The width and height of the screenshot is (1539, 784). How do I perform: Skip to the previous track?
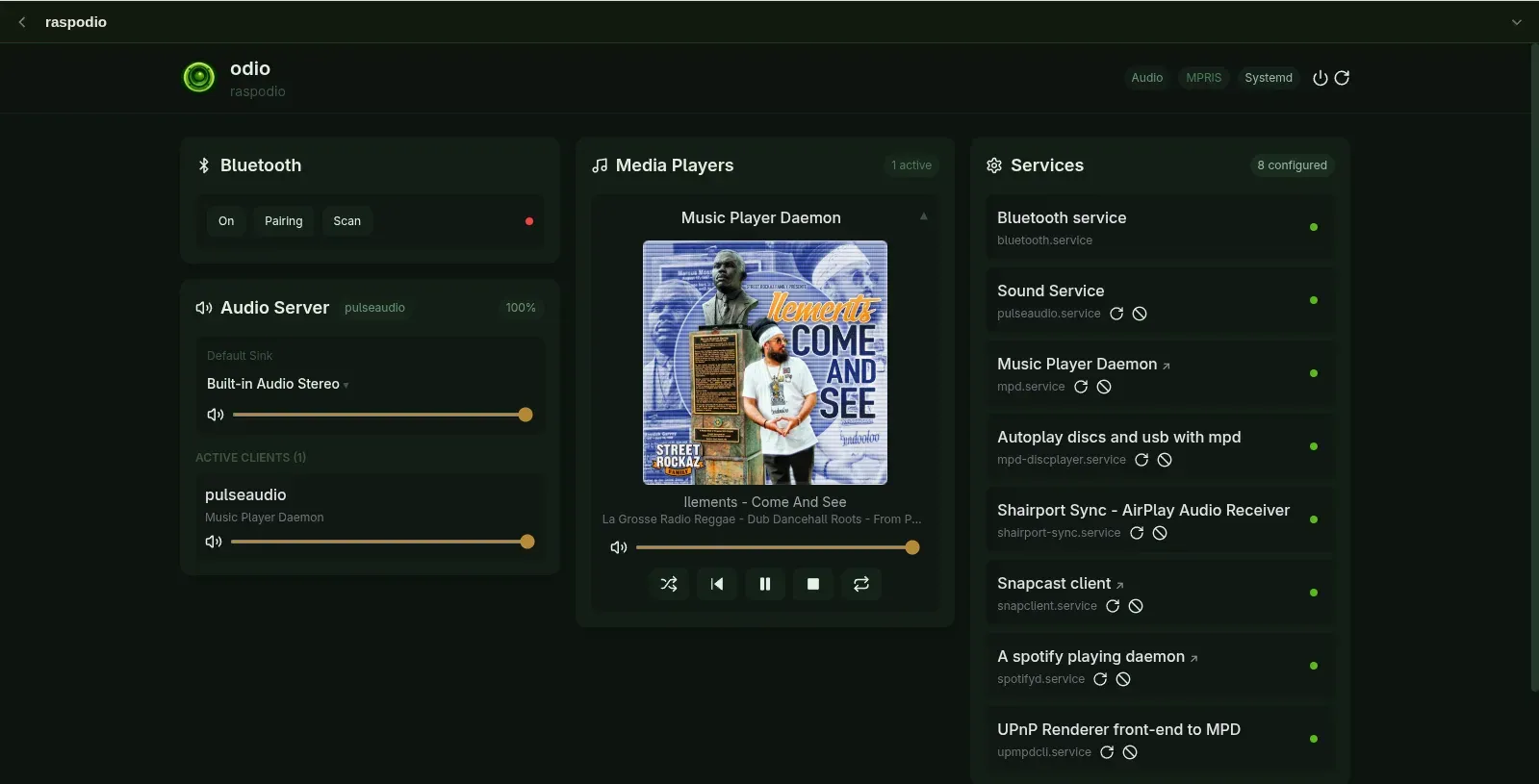click(717, 584)
